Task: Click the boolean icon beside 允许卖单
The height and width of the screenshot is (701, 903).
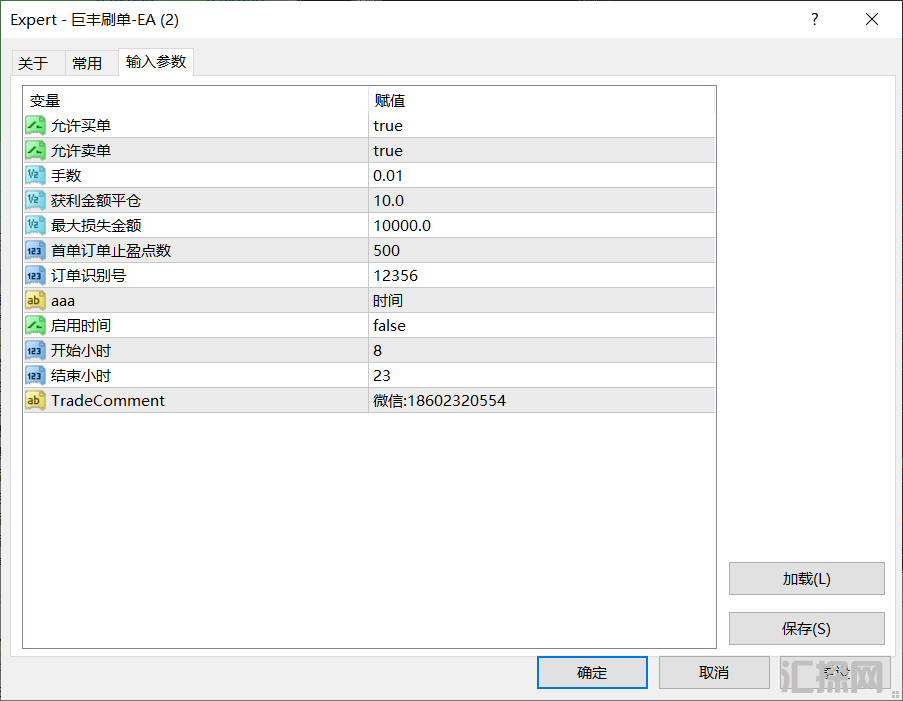Action: [x=35, y=150]
